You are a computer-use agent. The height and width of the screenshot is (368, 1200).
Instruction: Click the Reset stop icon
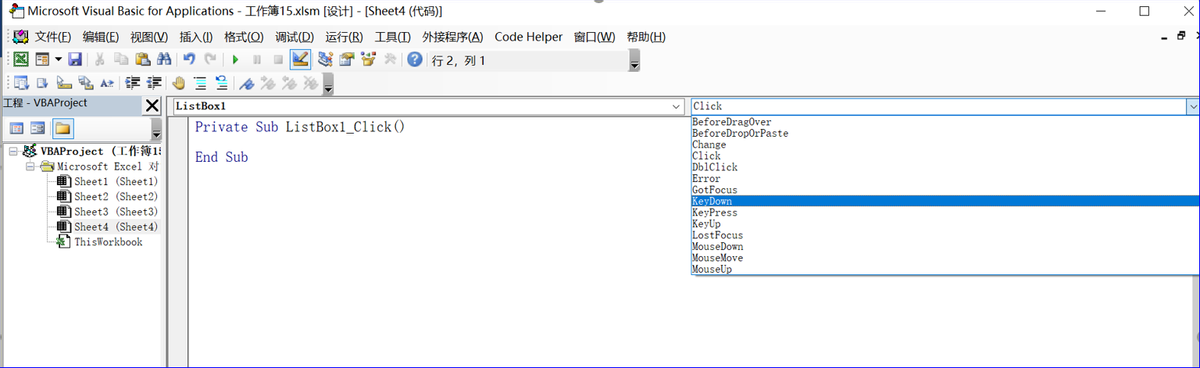[278, 60]
